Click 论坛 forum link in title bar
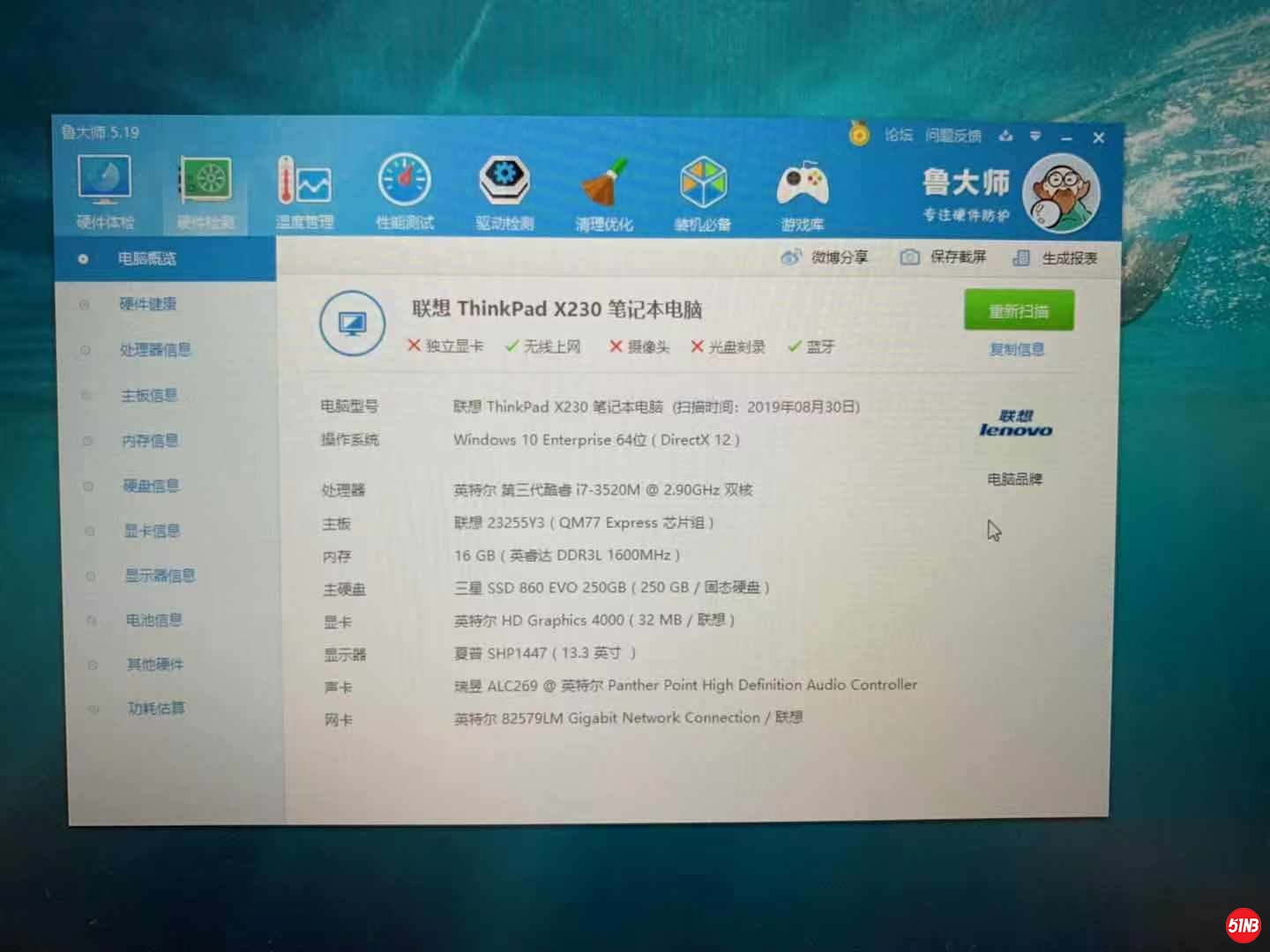The image size is (1270, 952). (x=899, y=135)
